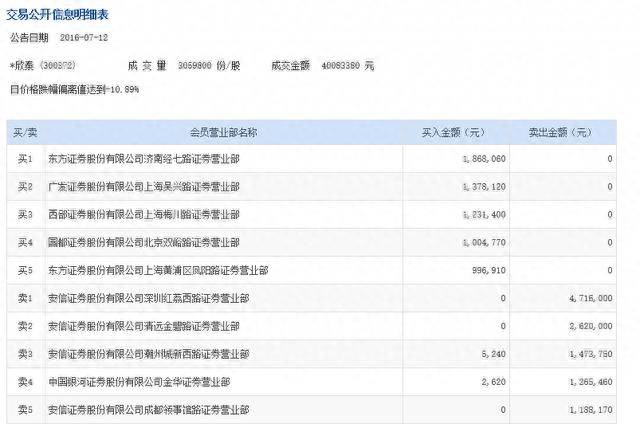Click 安信证券 深圳红荔西路证券营业部 name
The height and width of the screenshot is (424, 640).
pos(149,299)
